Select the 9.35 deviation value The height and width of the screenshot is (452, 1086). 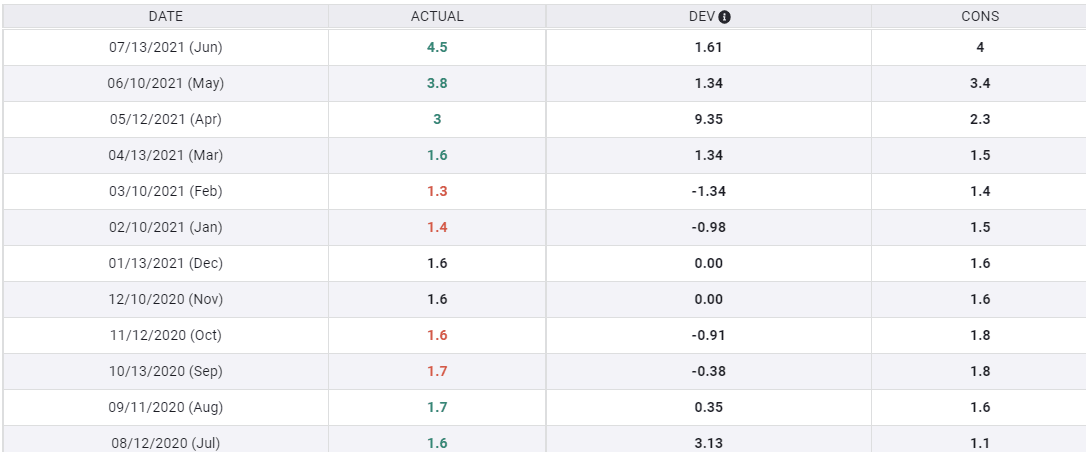click(709, 119)
